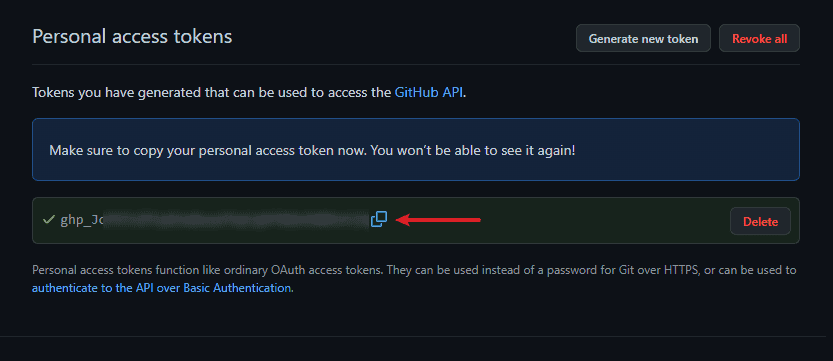Copy the personal access token to clipboard
833x361 pixels.
point(379,219)
